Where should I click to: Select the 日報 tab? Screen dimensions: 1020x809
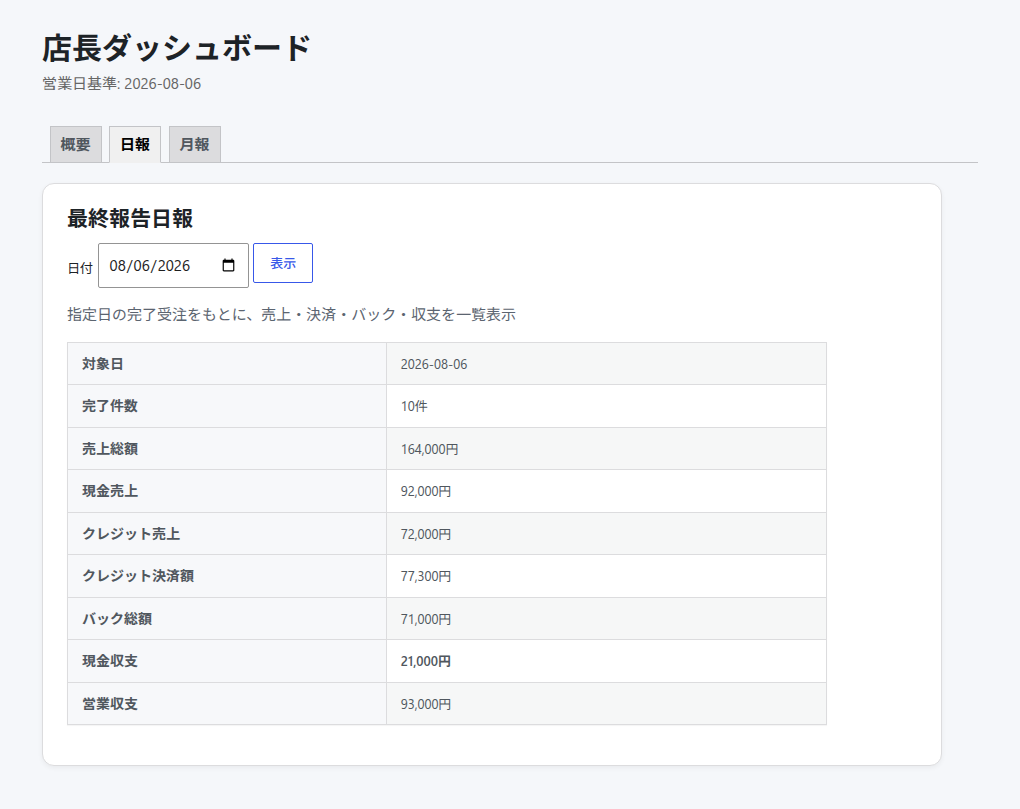click(x=135, y=144)
